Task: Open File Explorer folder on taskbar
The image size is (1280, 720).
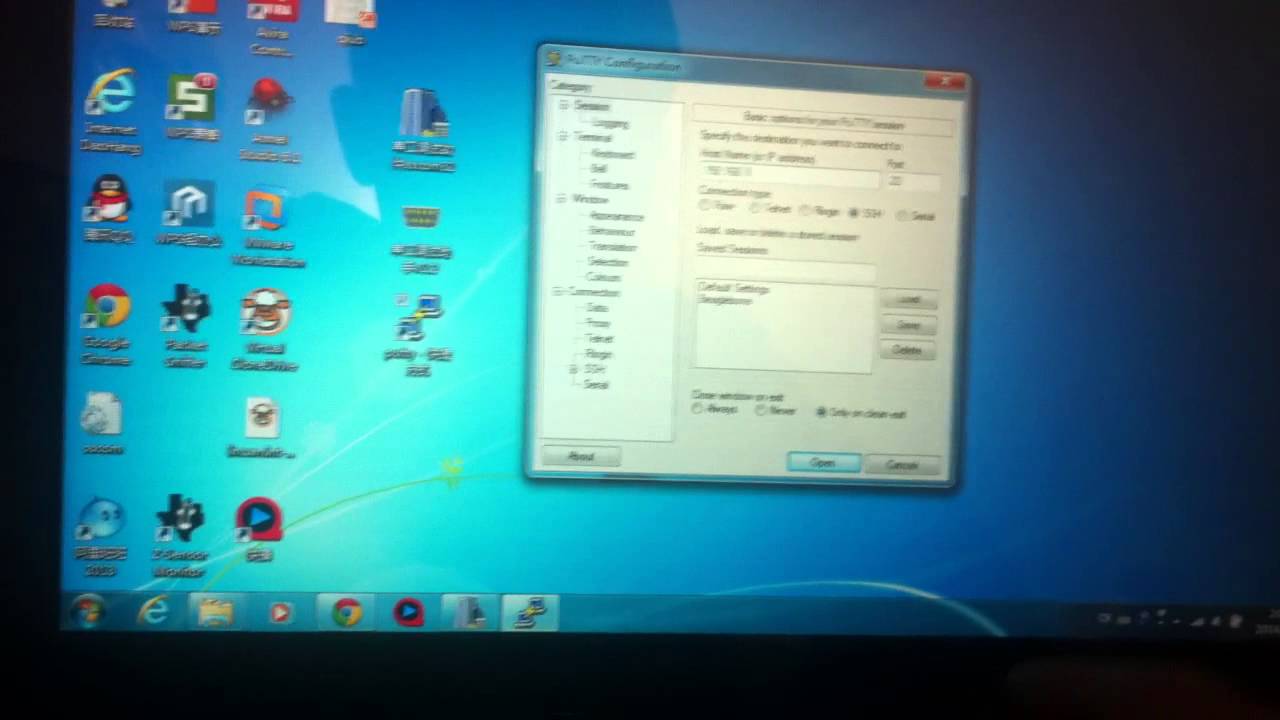Action: (x=215, y=611)
